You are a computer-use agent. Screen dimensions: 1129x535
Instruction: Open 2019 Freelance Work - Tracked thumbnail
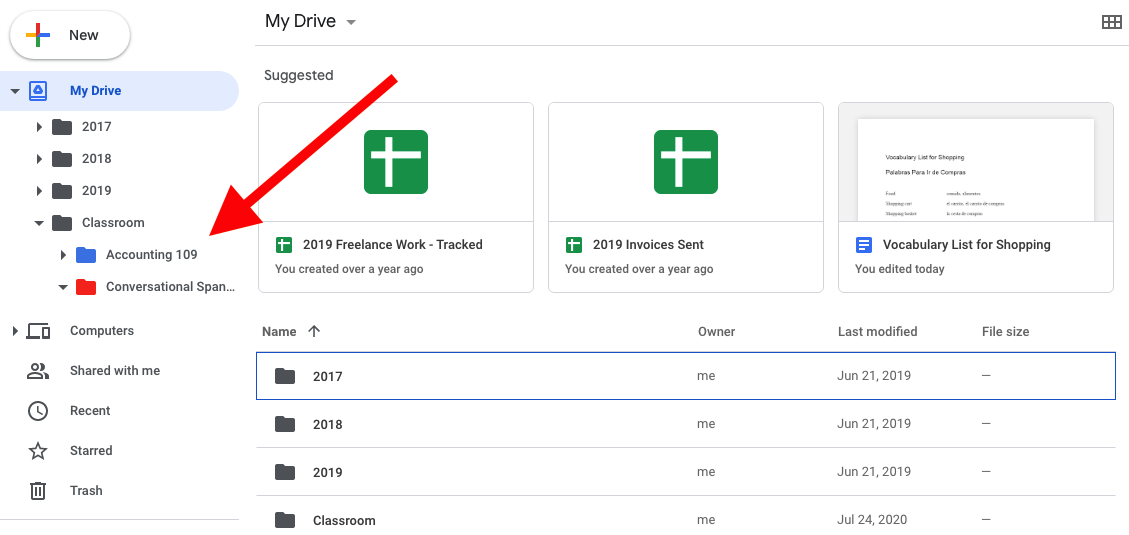[x=396, y=162]
